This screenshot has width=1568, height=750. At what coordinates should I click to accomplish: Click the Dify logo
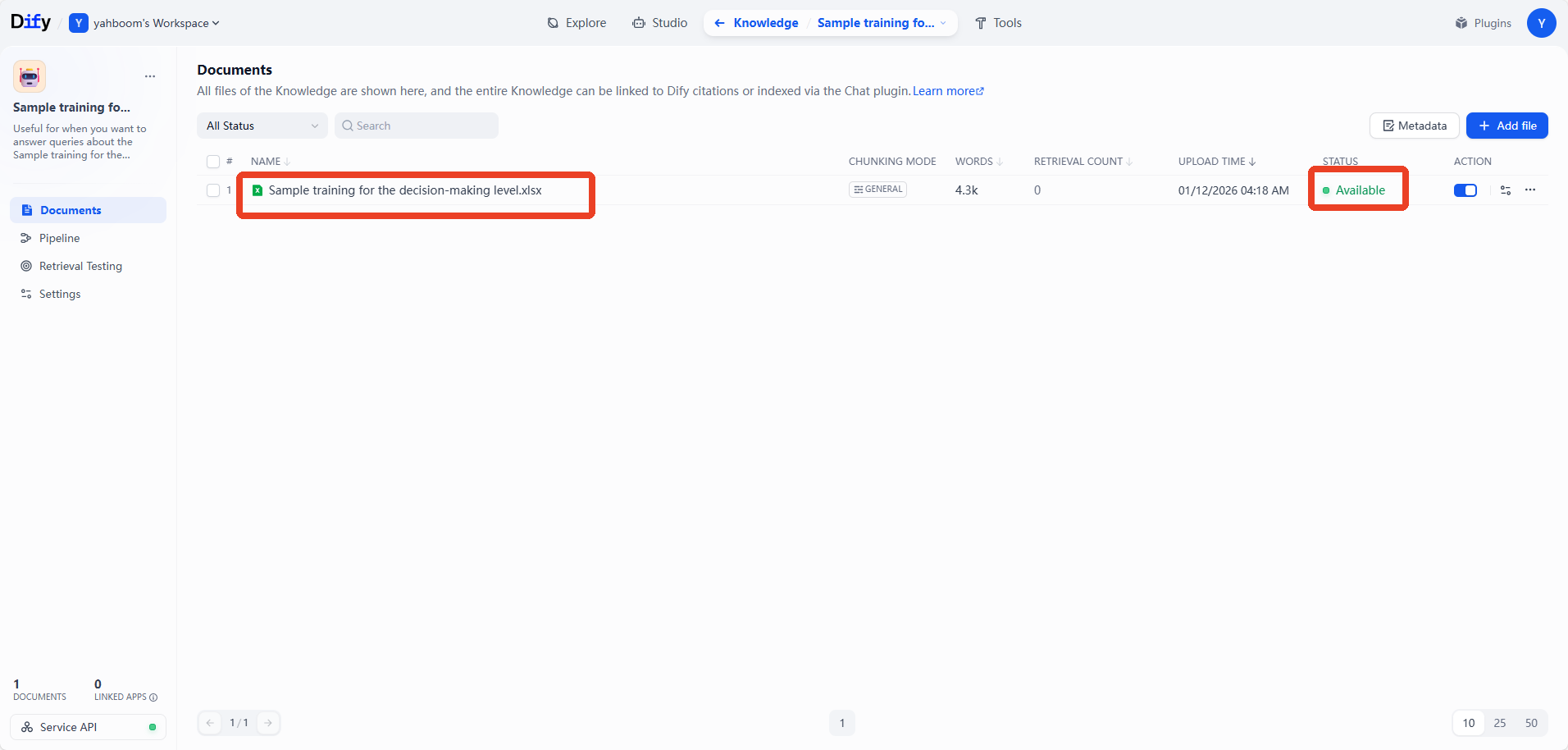[30, 22]
